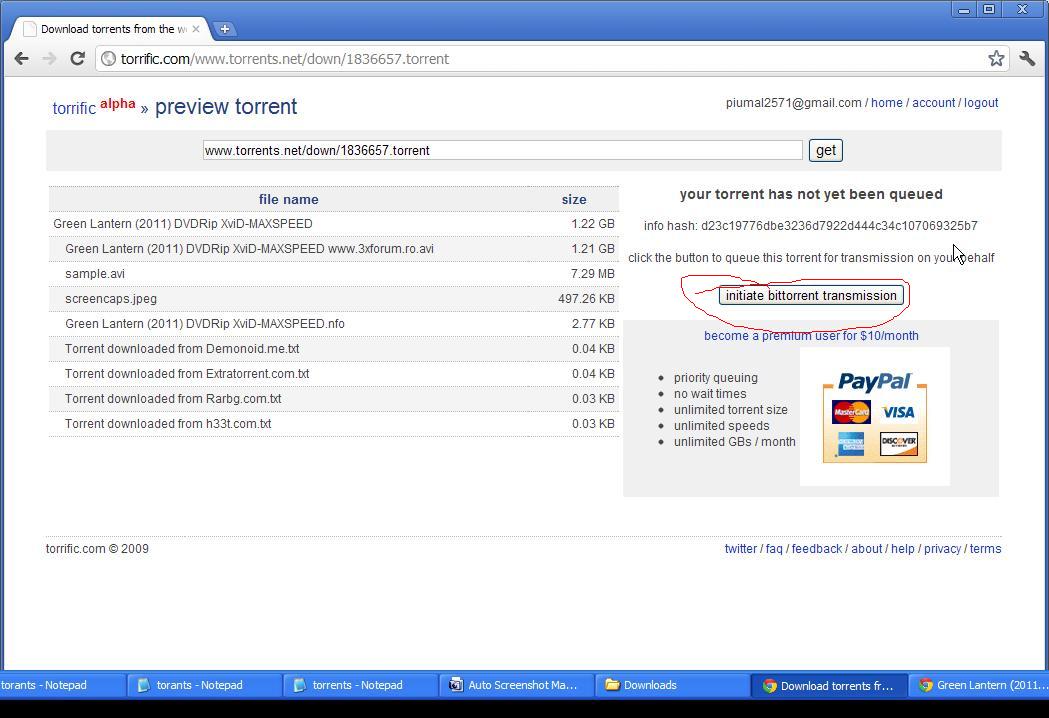1049x718 pixels.
Task: Reload the page with refresh icon
Action: click(x=78, y=59)
